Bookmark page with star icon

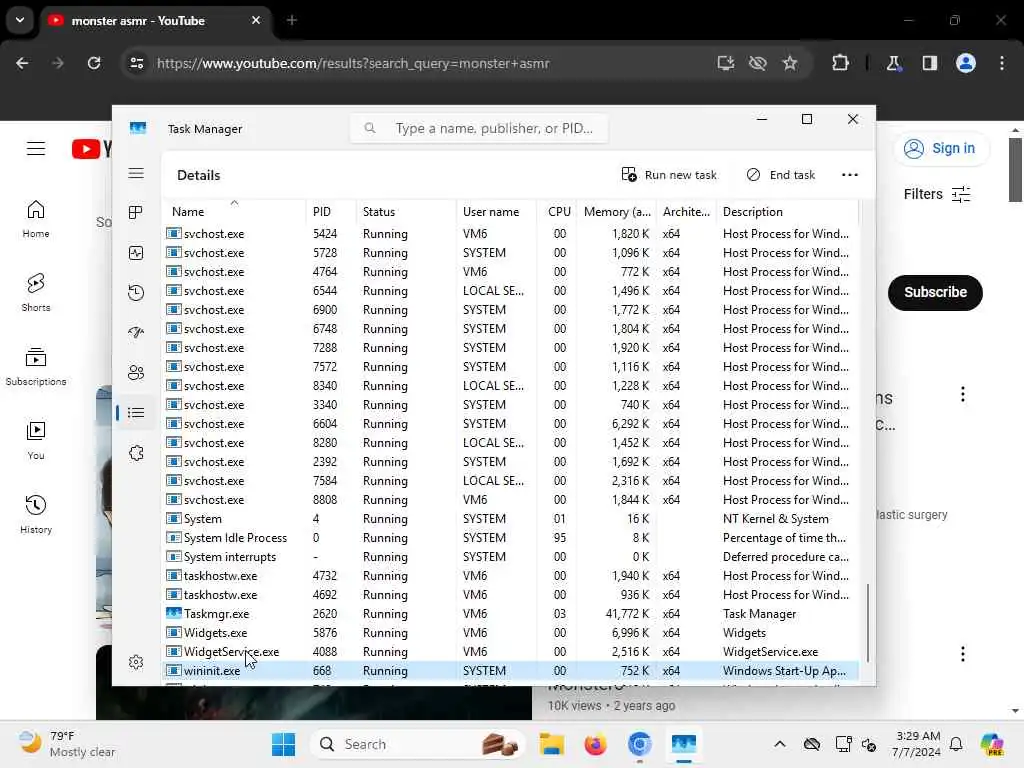click(790, 63)
